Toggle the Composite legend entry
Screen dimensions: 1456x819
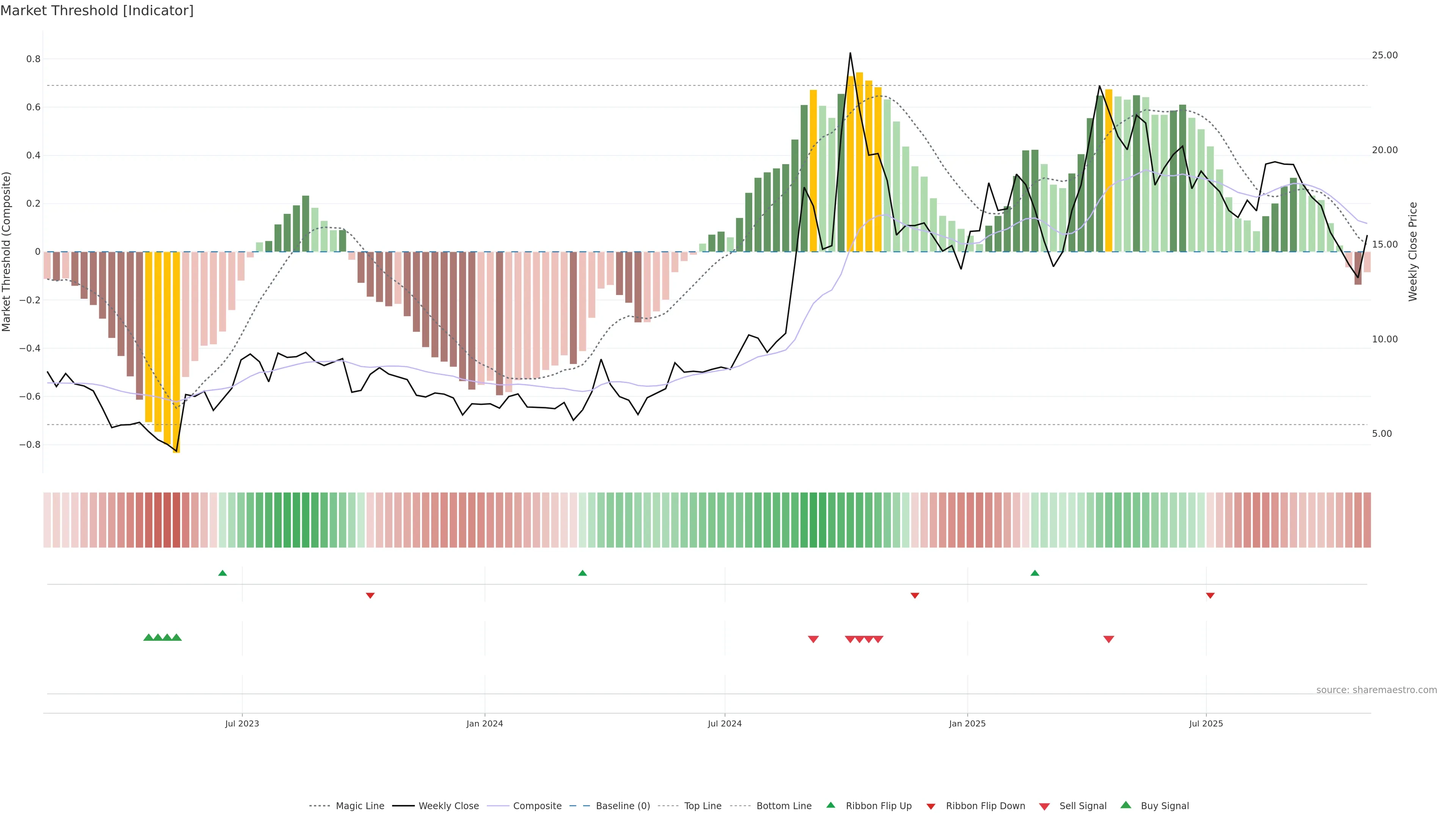[x=537, y=806]
